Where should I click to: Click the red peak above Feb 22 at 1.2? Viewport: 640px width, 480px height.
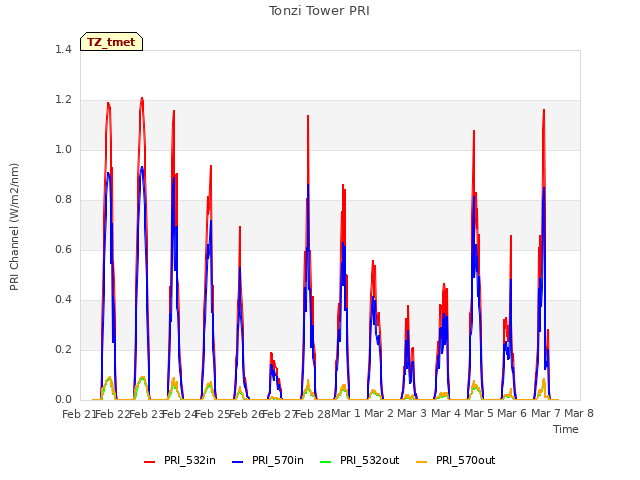point(108,104)
